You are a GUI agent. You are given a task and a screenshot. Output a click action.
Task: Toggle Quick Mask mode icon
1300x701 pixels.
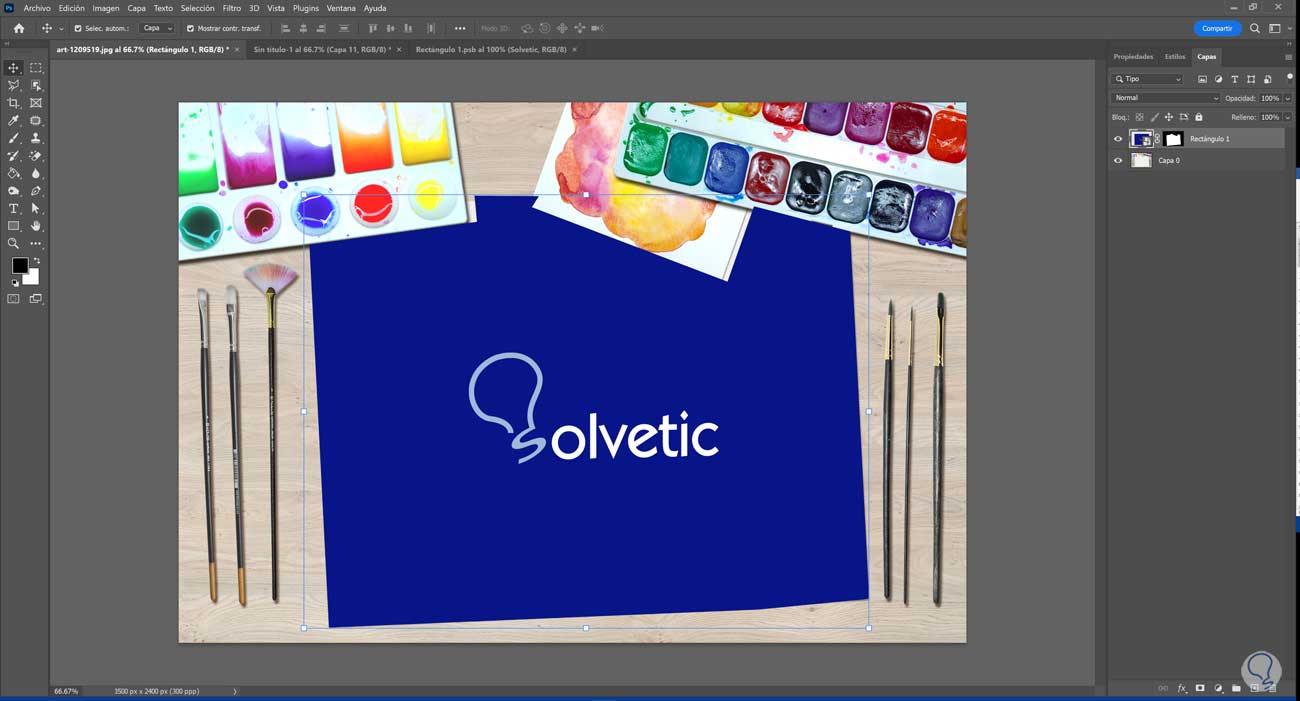click(13, 298)
